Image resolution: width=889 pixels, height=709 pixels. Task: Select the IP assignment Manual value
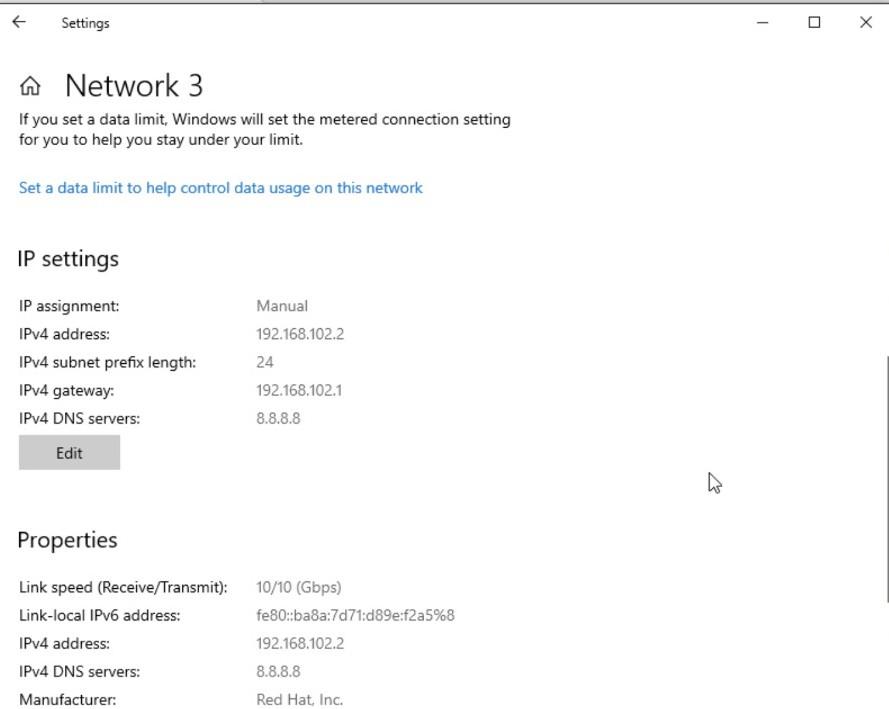(x=282, y=305)
